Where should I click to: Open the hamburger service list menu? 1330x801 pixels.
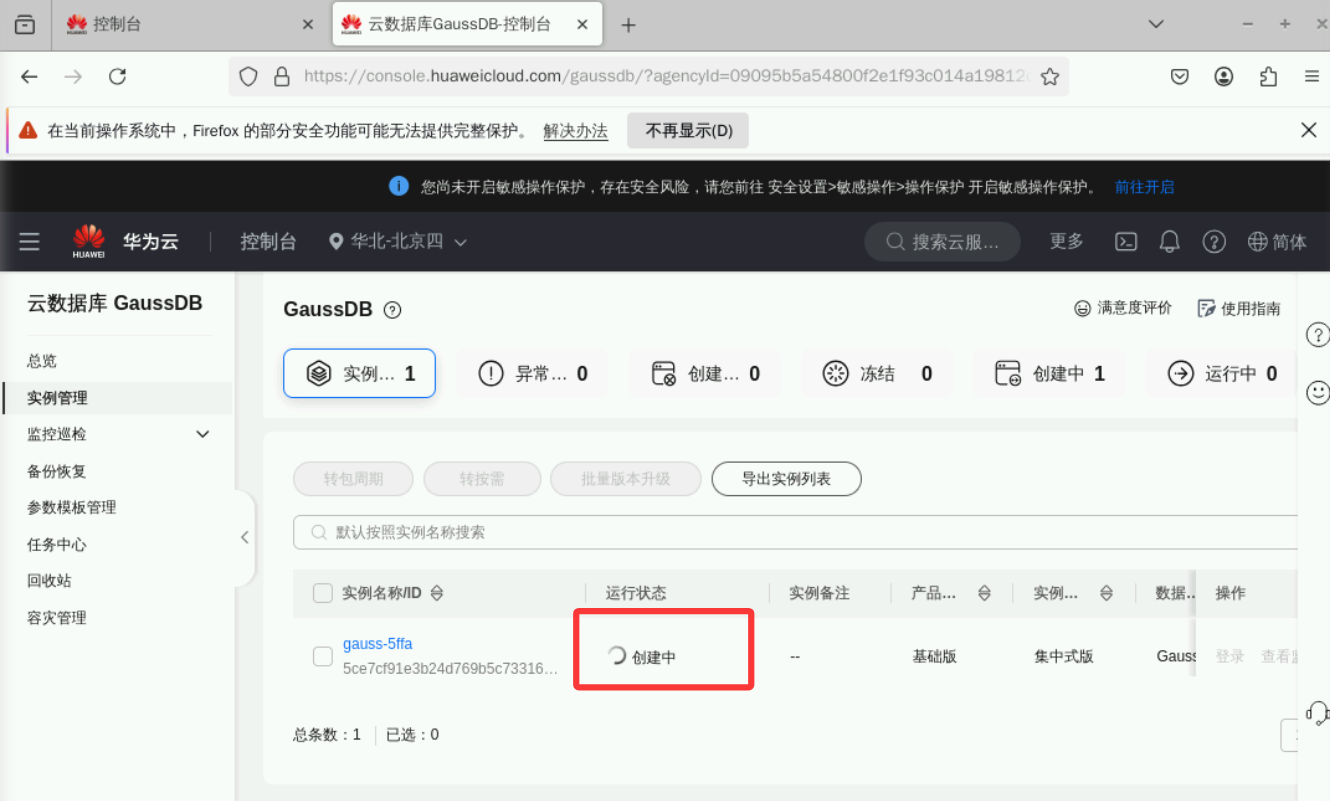coord(29,242)
